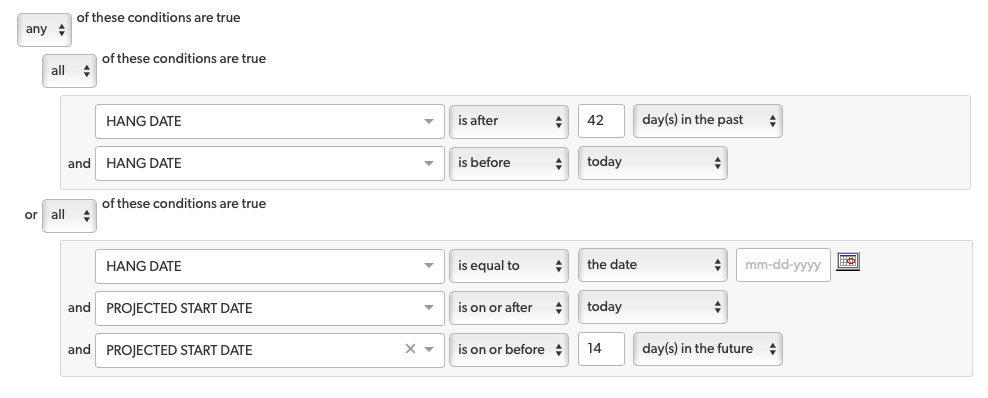Open the 'today' dropdown beside 'is on or after'
Viewport: 988px width, 398px height.
[x=653, y=307]
